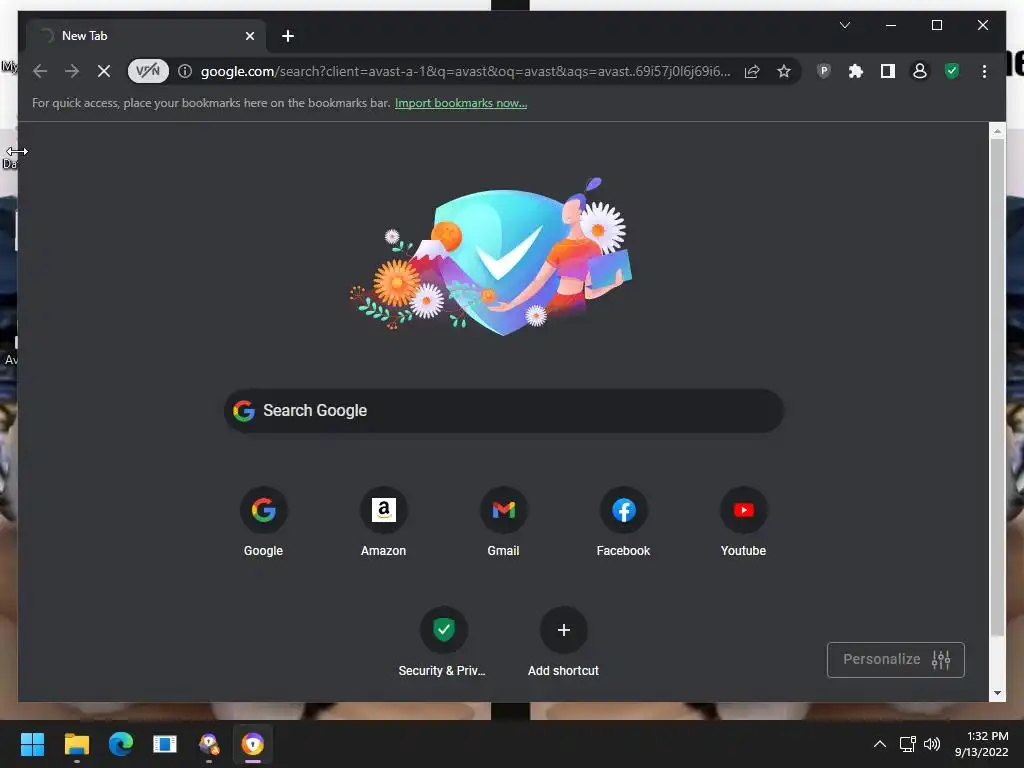Go back with the back arrow
1024x768 pixels.
coord(40,71)
